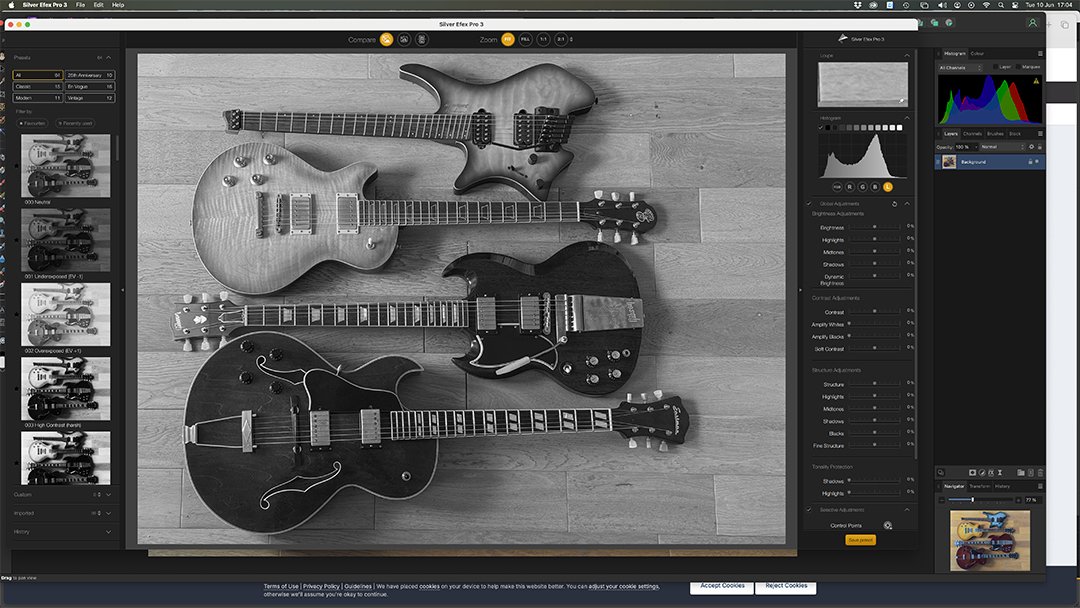Open the Wi-Fi status menu
This screenshot has height=608, width=1080.
tap(986, 5)
